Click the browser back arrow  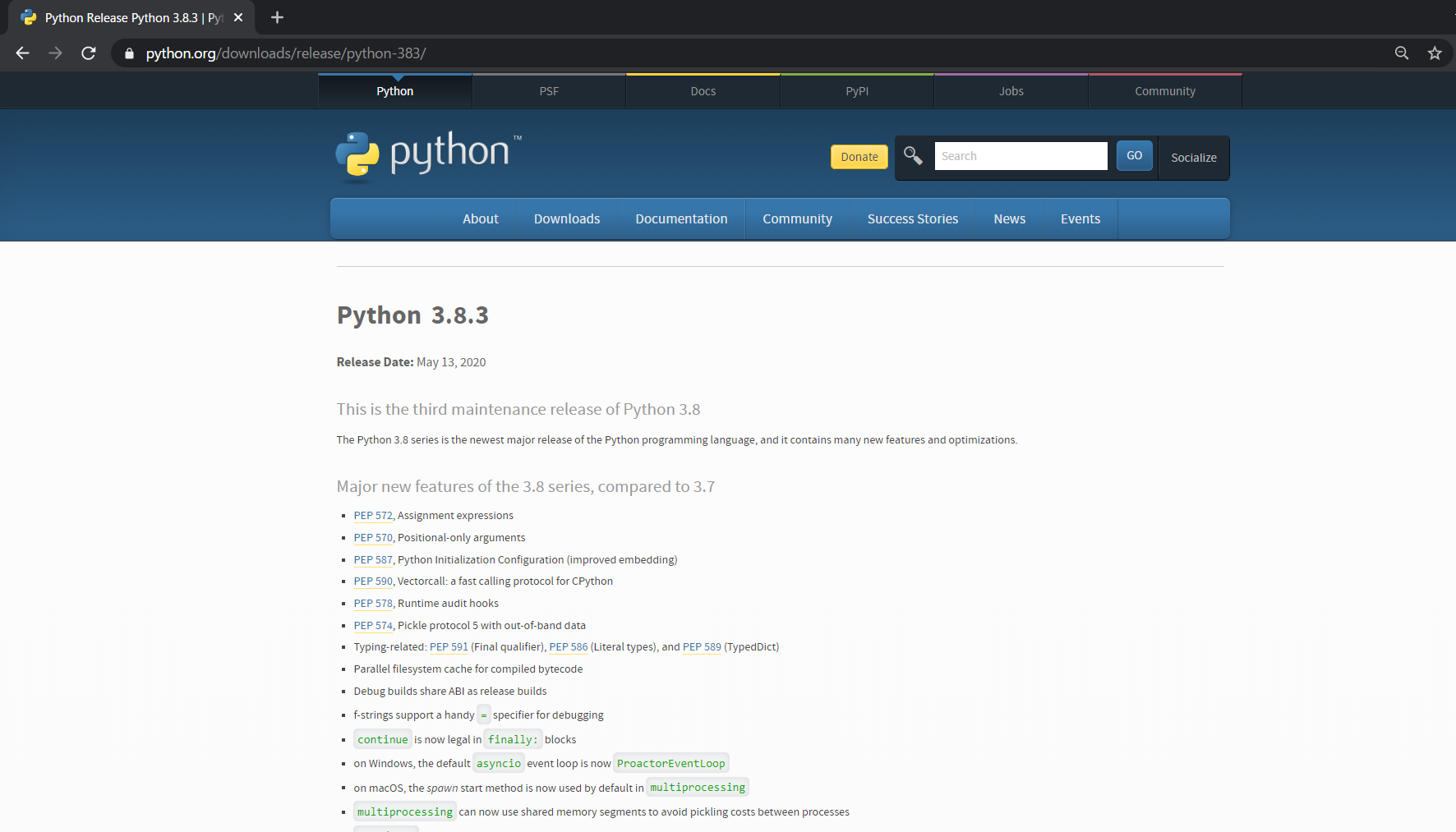(21, 53)
